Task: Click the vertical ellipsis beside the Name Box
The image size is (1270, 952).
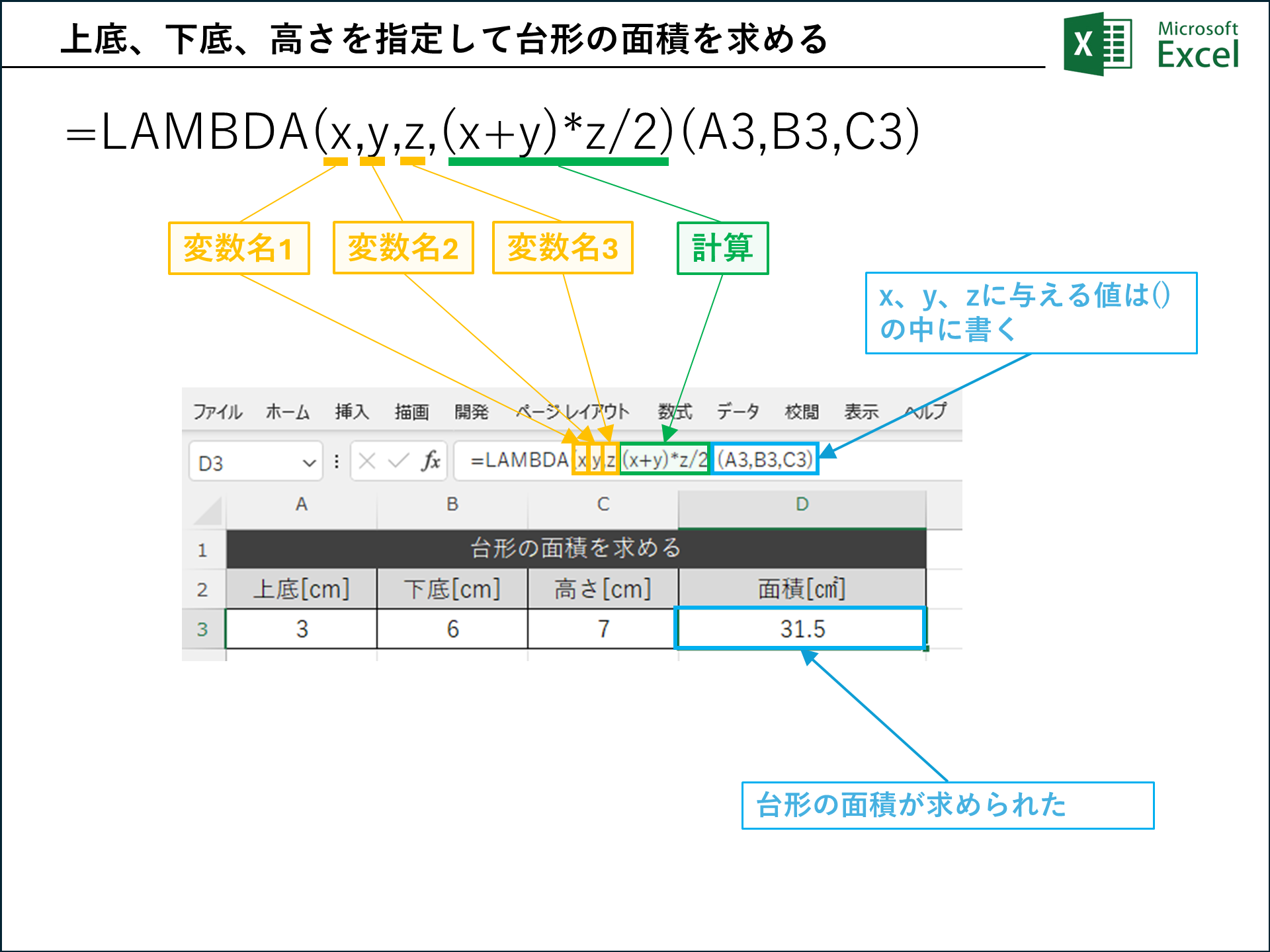Action: pos(337,461)
